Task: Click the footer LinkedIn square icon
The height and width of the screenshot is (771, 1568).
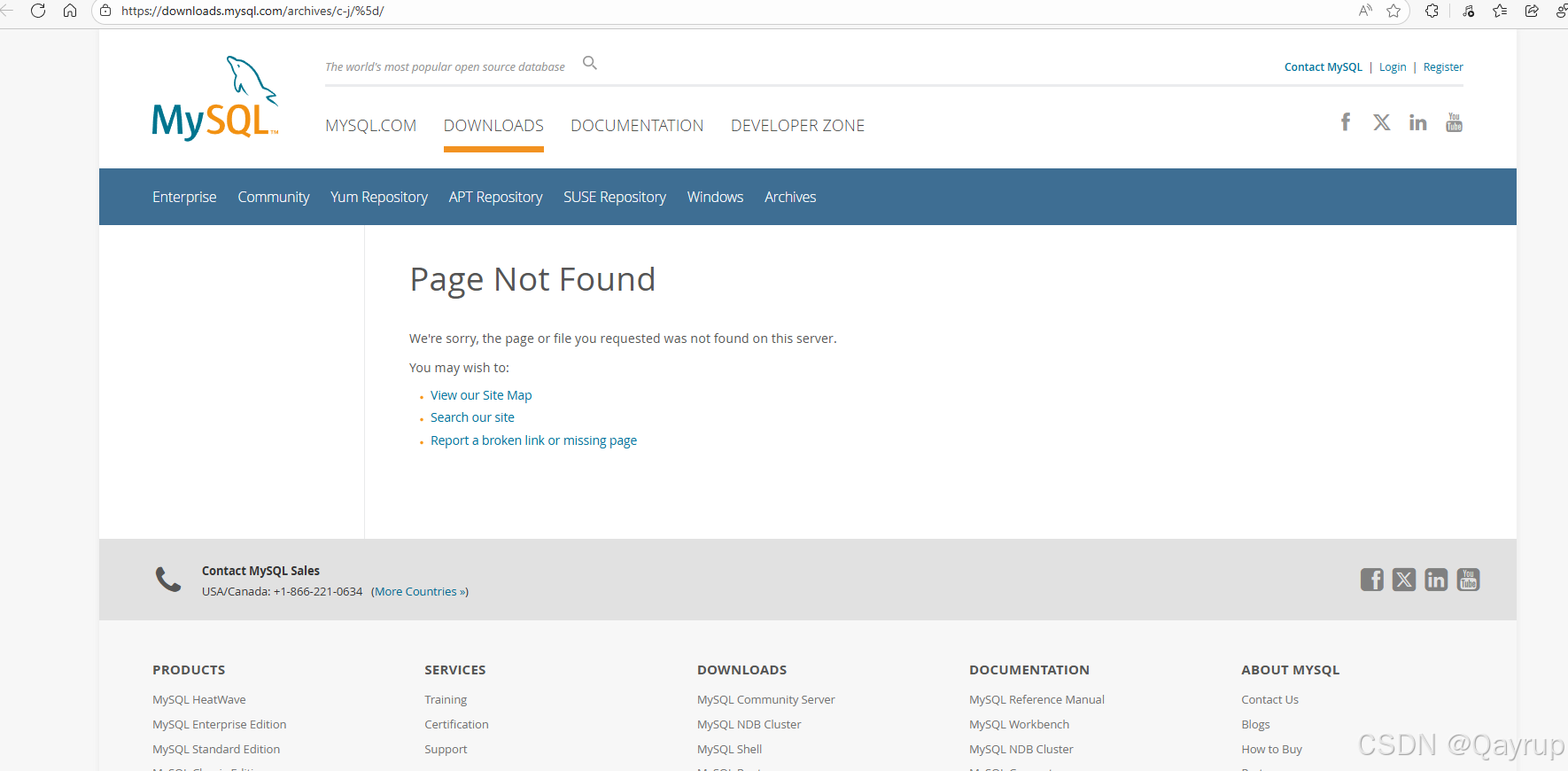Action: coord(1436,580)
